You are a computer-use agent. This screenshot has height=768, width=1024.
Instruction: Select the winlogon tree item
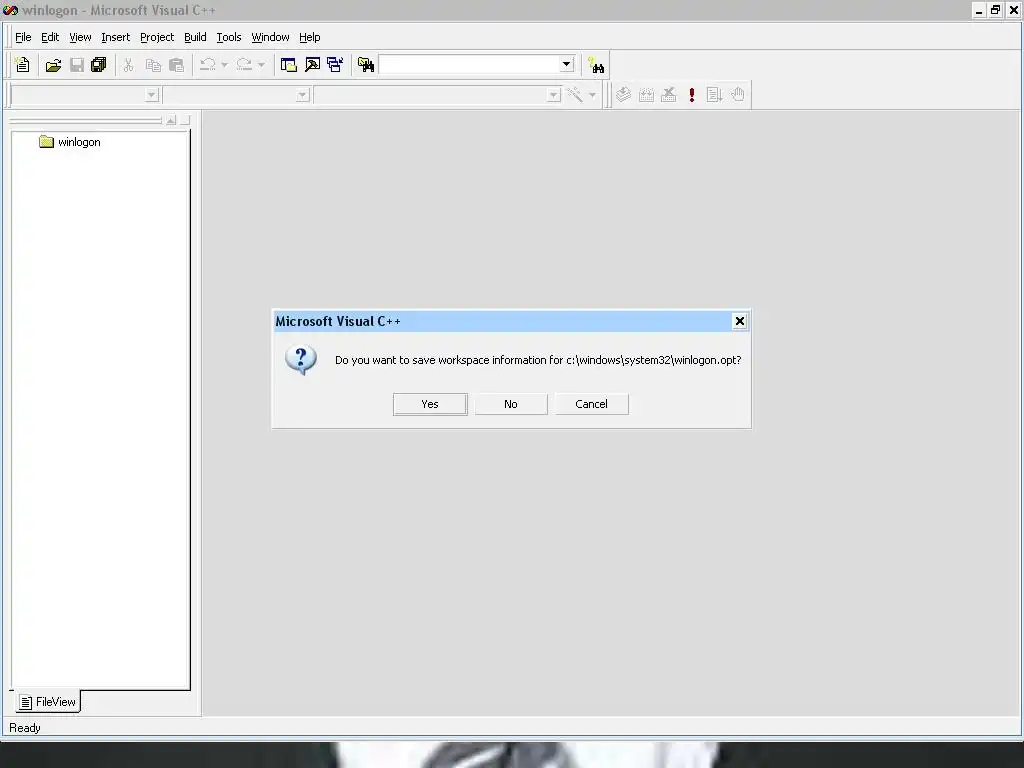click(79, 142)
